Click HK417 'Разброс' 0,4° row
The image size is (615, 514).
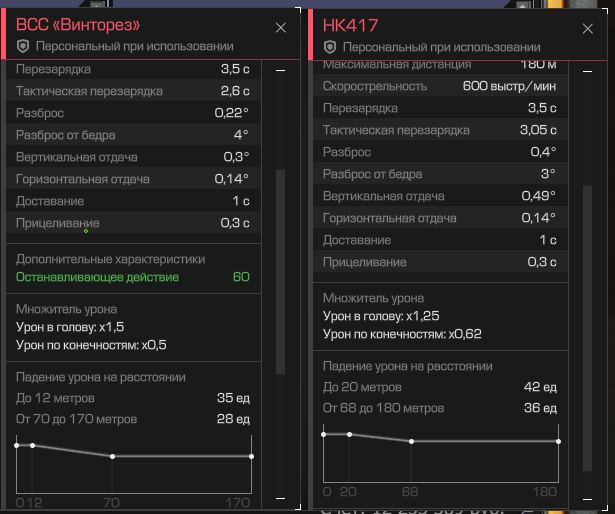pyautogui.click(x=440, y=152)
